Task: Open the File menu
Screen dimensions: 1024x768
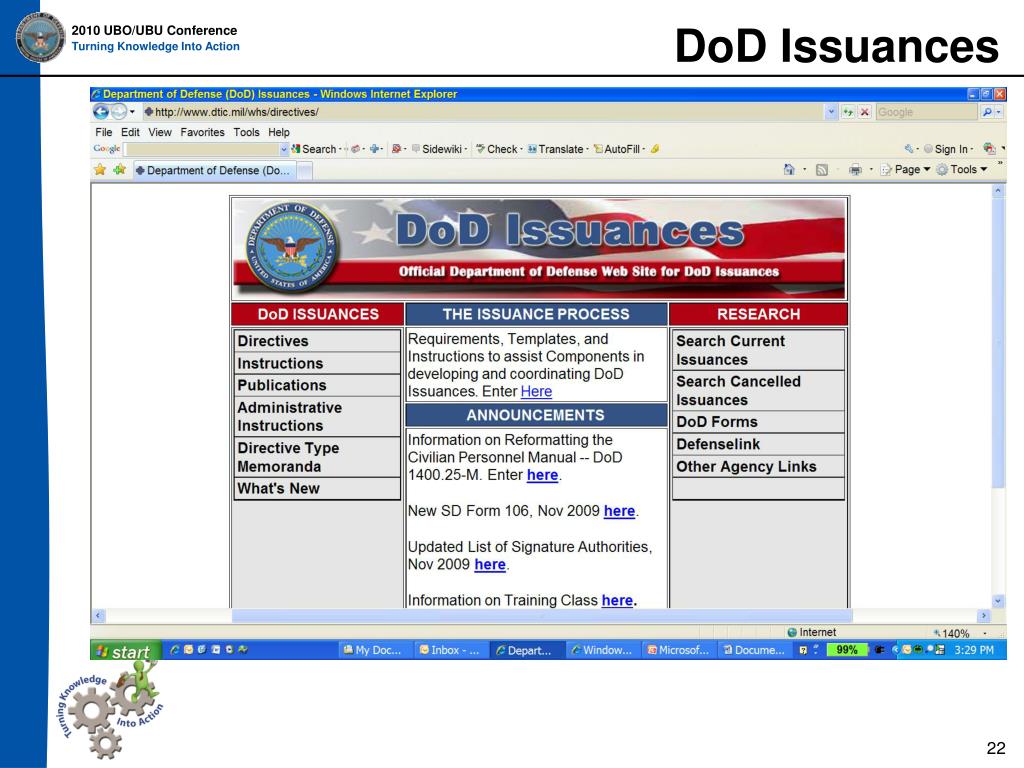Action: point(103,132)
